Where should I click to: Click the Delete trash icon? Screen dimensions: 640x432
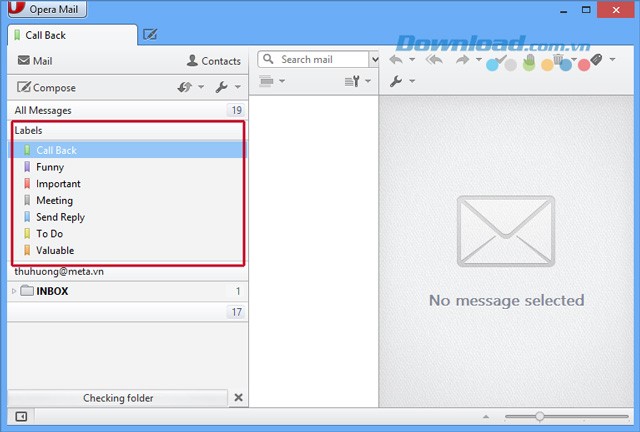558,59
